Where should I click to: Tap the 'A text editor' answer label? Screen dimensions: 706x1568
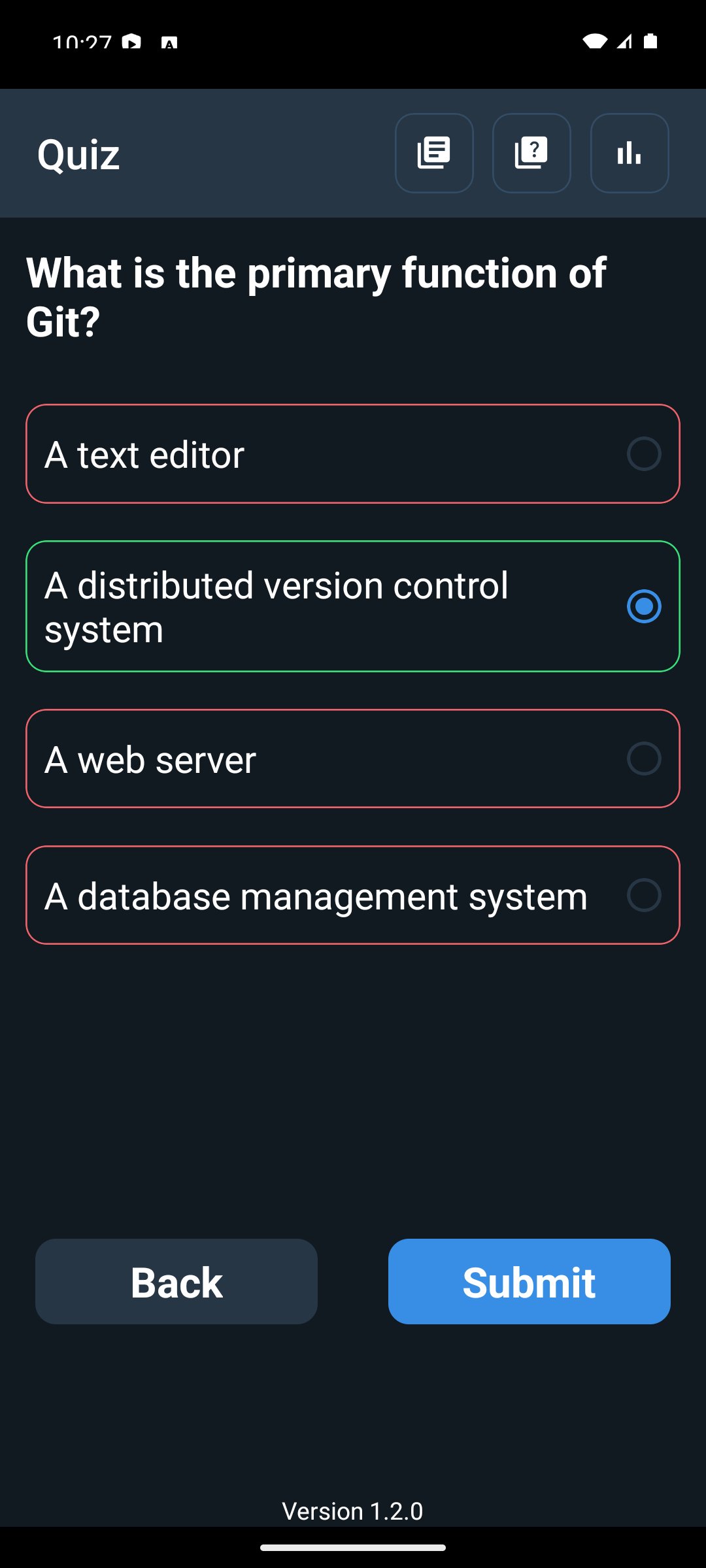coord(144,455)
